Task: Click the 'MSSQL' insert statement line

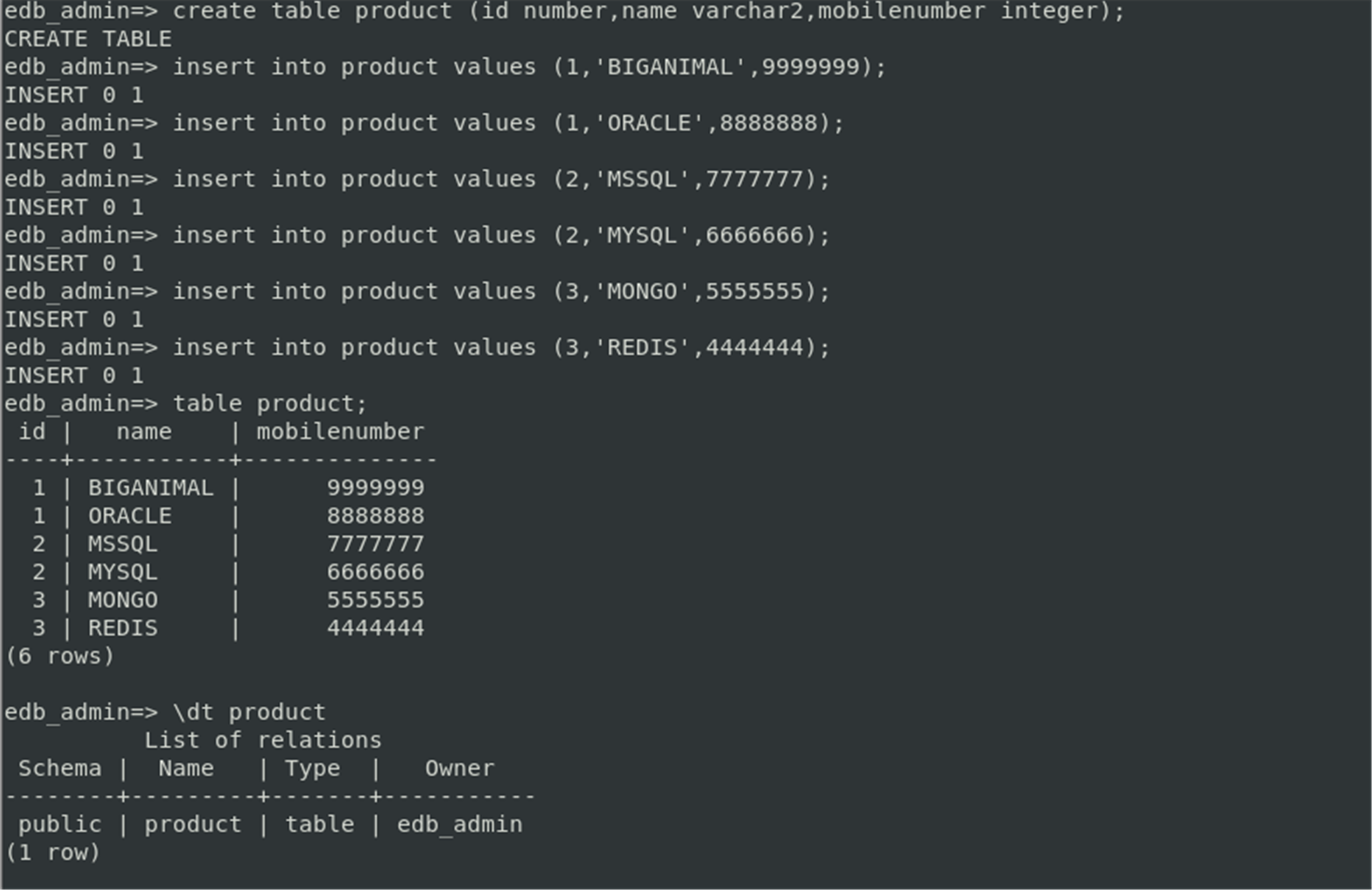Action: [x=417, y=179]
